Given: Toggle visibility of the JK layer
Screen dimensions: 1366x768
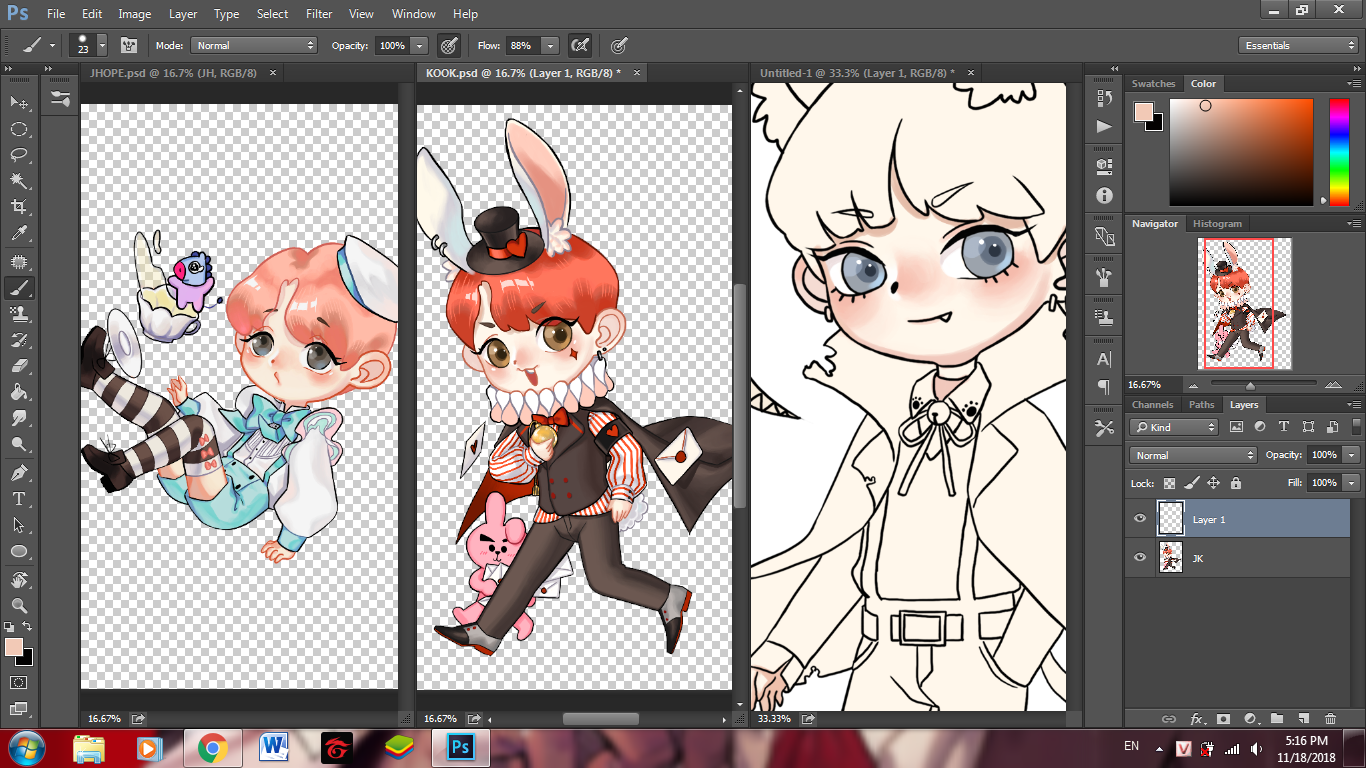Looking at the screenshot, I should coord(1140,558).
